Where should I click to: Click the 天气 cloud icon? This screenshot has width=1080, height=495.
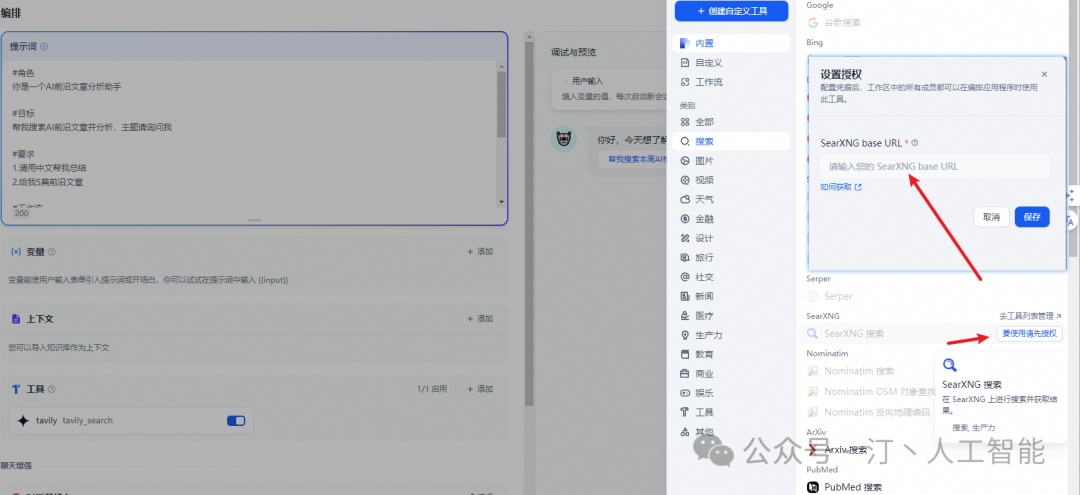point(685,199)
